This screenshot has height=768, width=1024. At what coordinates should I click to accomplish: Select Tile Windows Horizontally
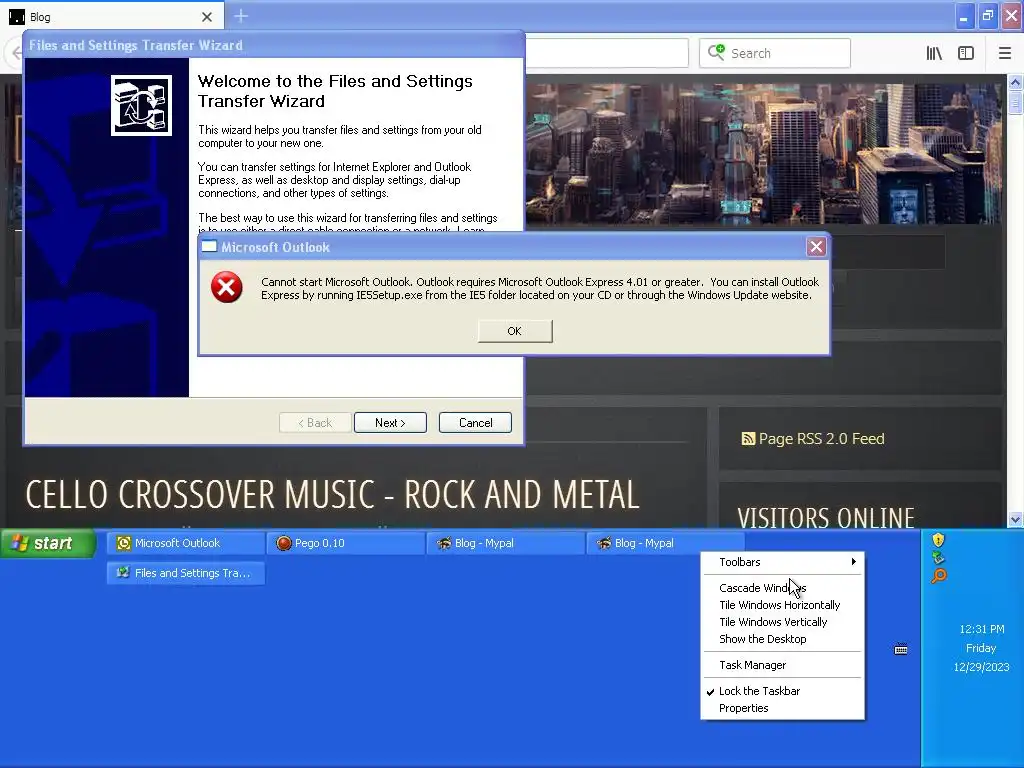782,605
